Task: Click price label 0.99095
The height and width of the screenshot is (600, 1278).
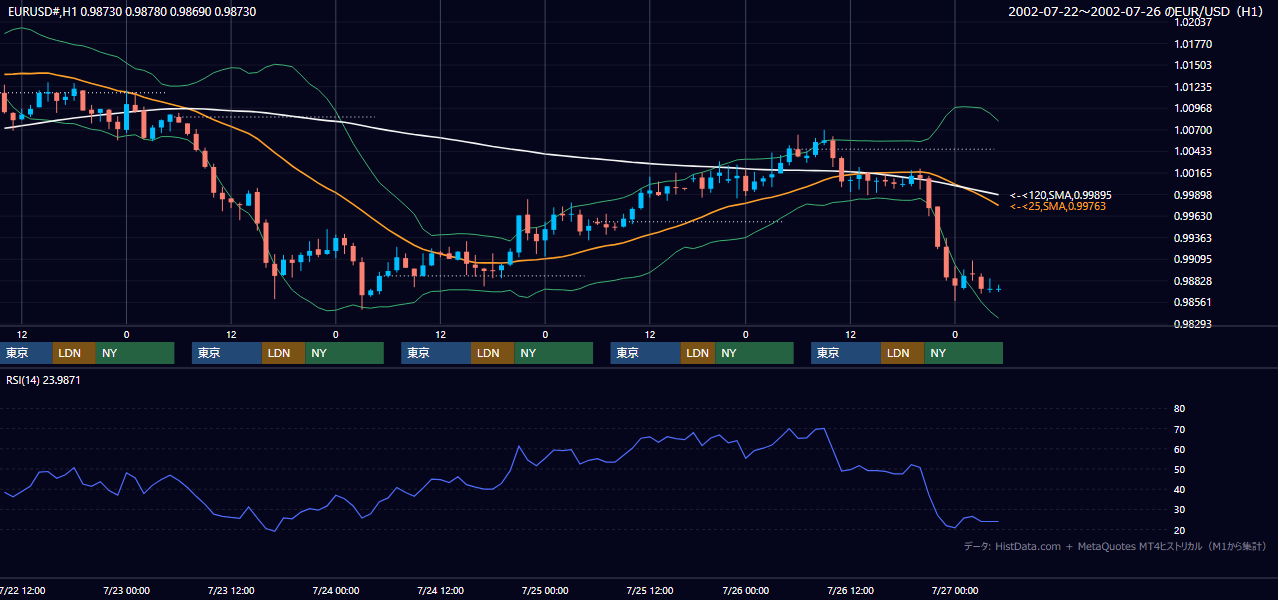Action: coord(1193,259)
